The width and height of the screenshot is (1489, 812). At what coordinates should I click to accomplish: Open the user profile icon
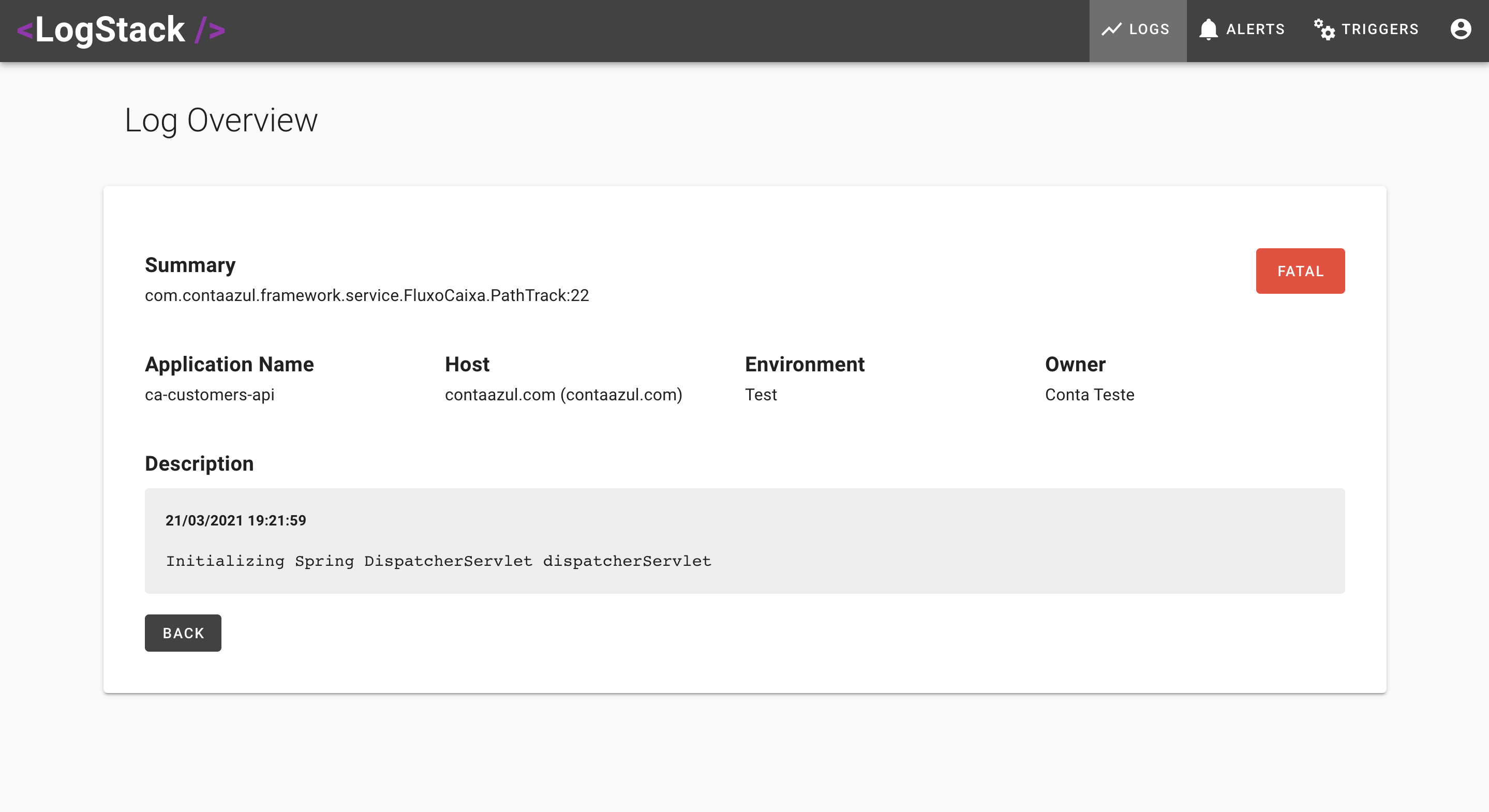click(x=1460, y=28)
